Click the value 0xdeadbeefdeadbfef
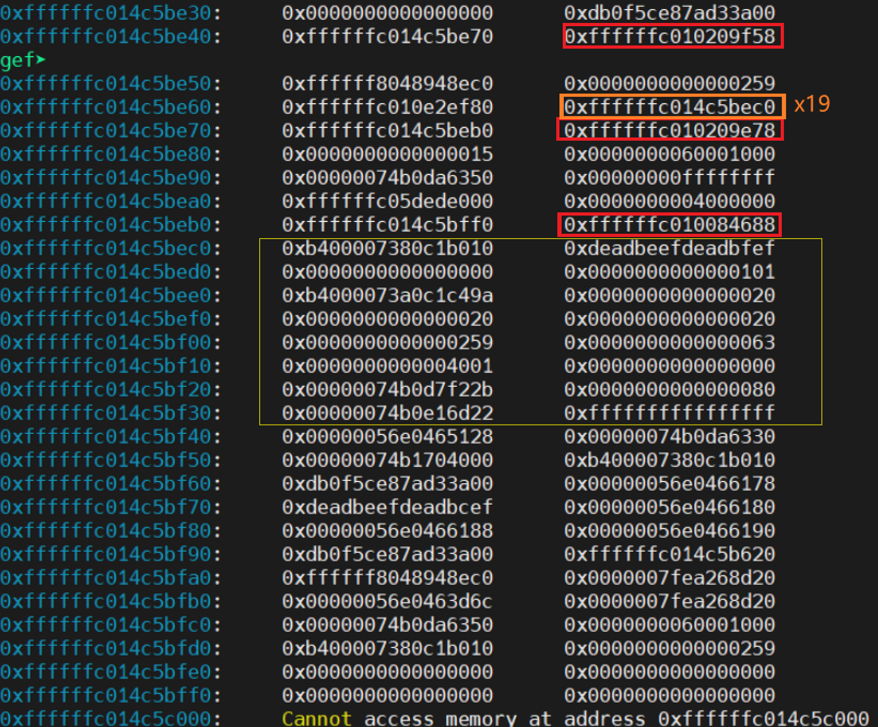The image size is (878, 727). (x=670, y=248)
